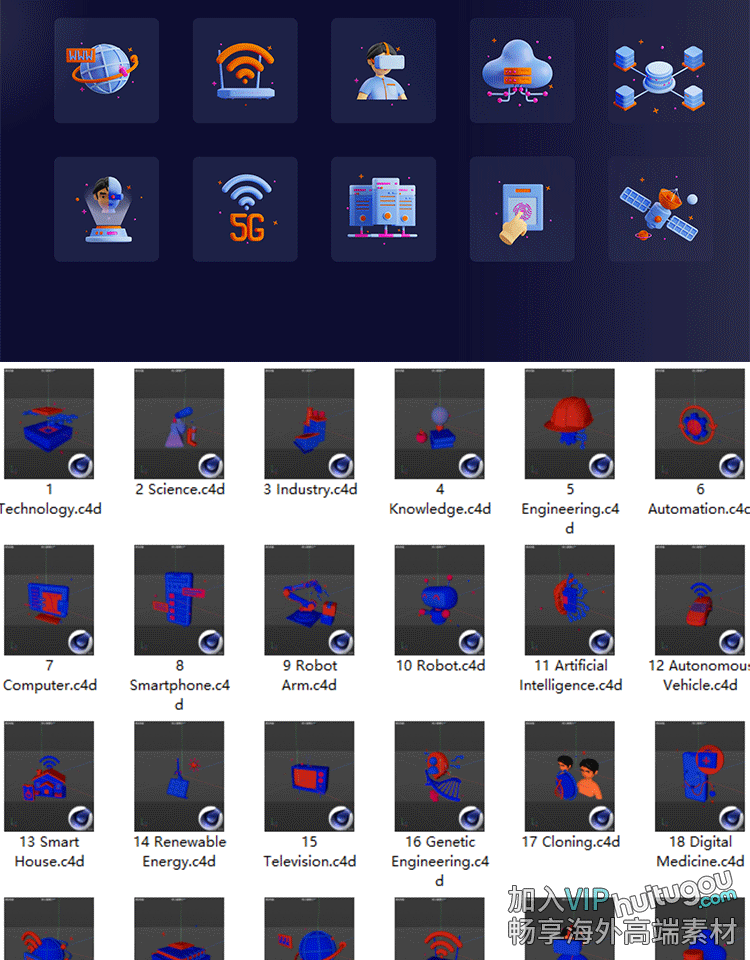Select the orange WiFi router icon
Viewport: 750px width, 960px height.
[245, 70]
